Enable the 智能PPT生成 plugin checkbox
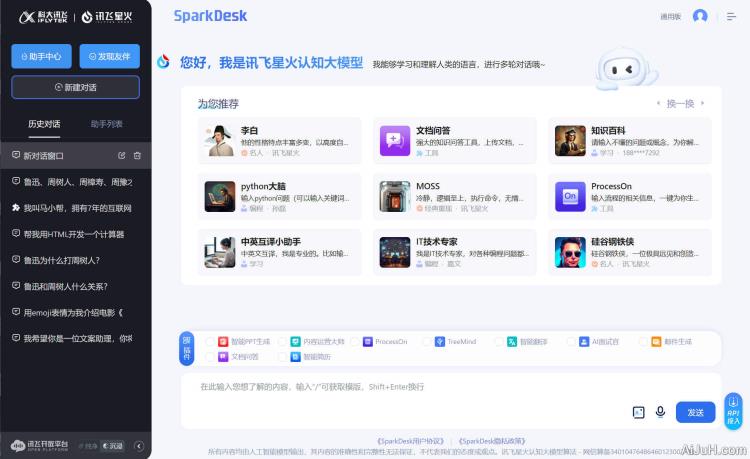 point(210,342)
